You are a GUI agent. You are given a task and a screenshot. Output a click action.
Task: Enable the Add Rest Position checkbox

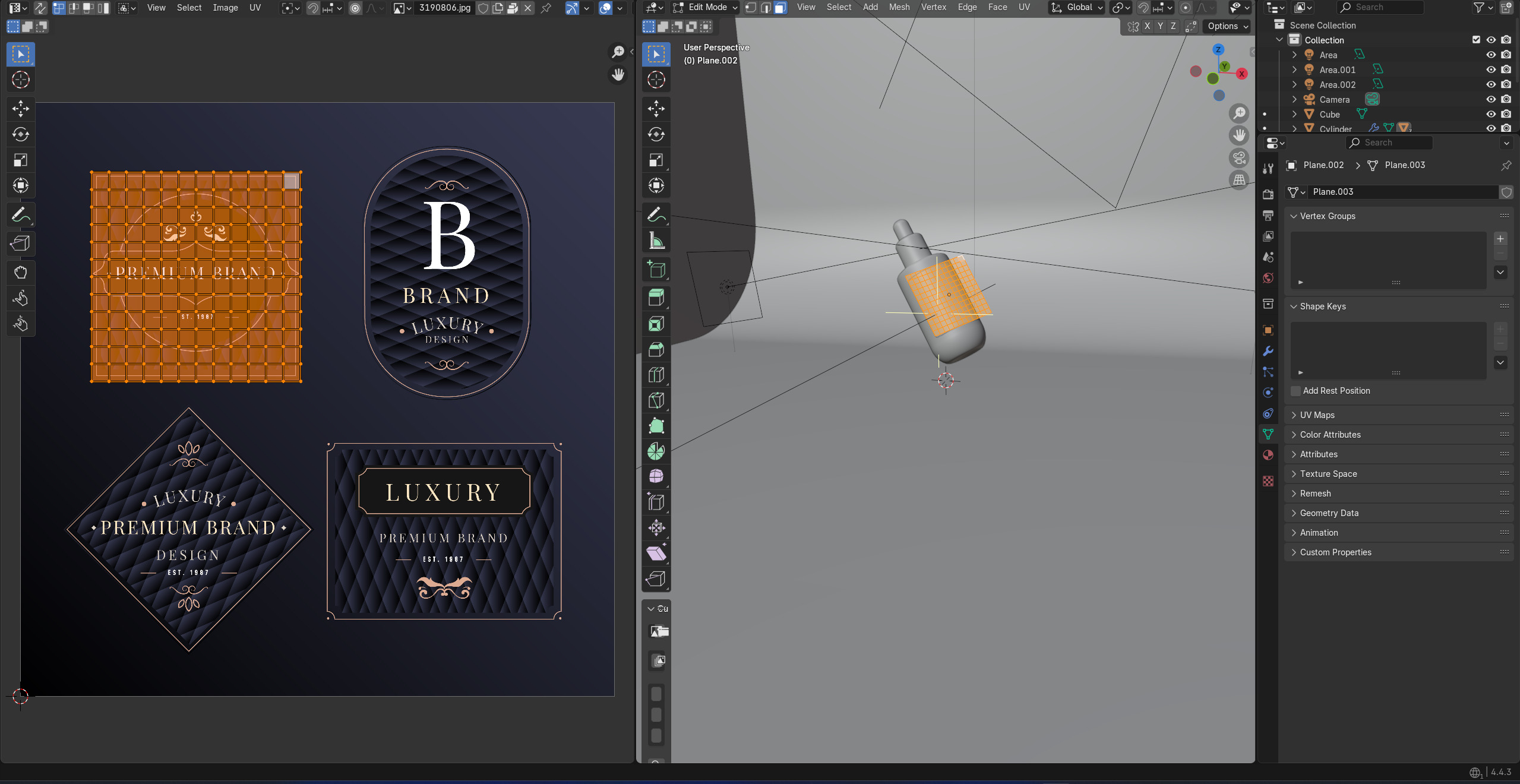point(1296,391)
